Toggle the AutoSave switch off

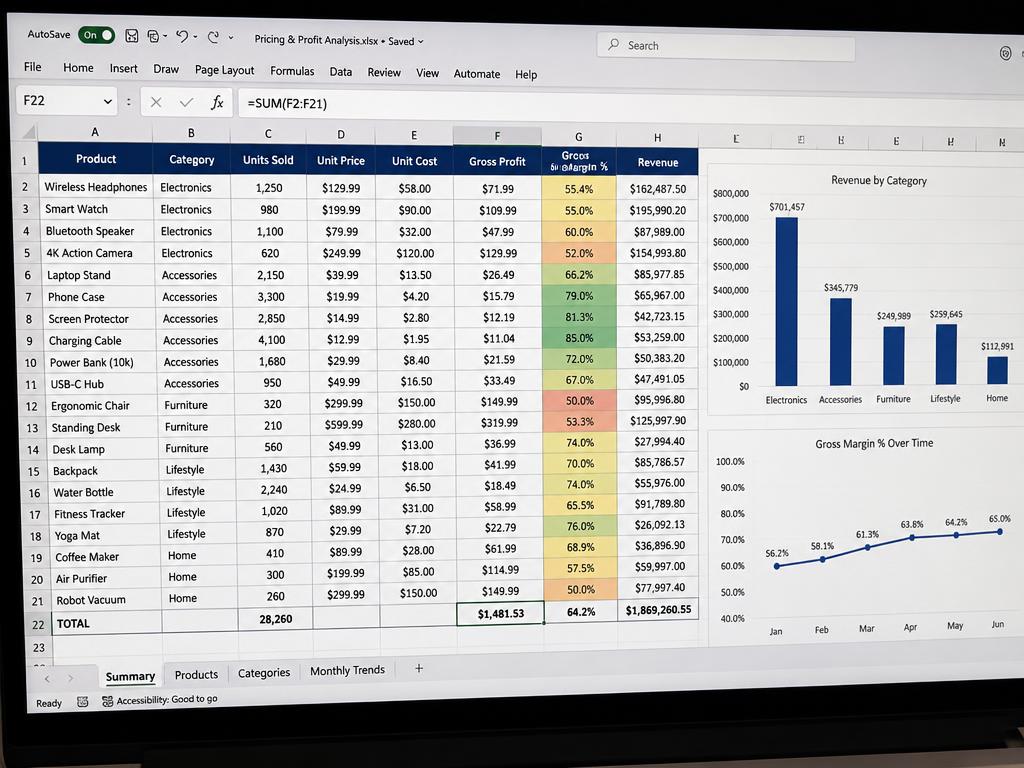[96, 35]
